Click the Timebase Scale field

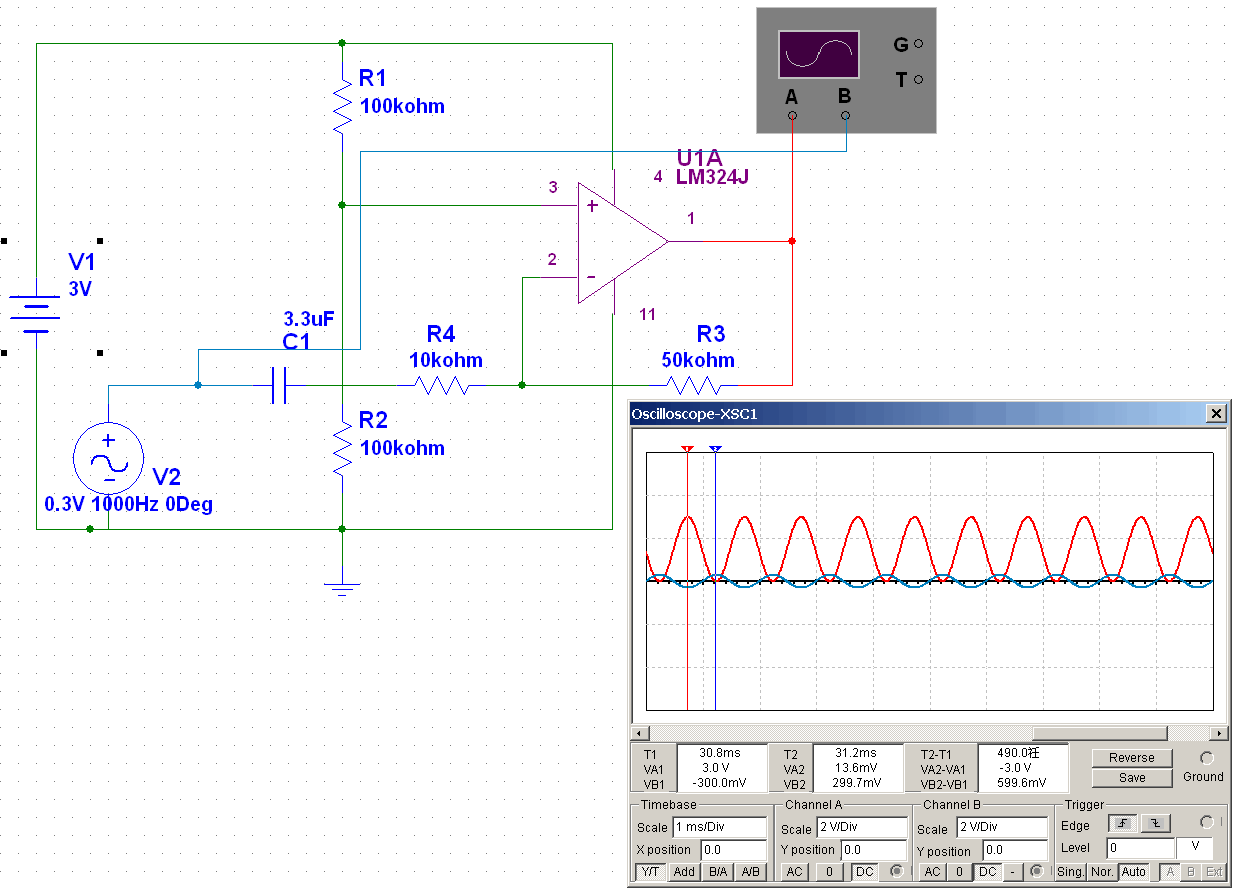point(720,828)
